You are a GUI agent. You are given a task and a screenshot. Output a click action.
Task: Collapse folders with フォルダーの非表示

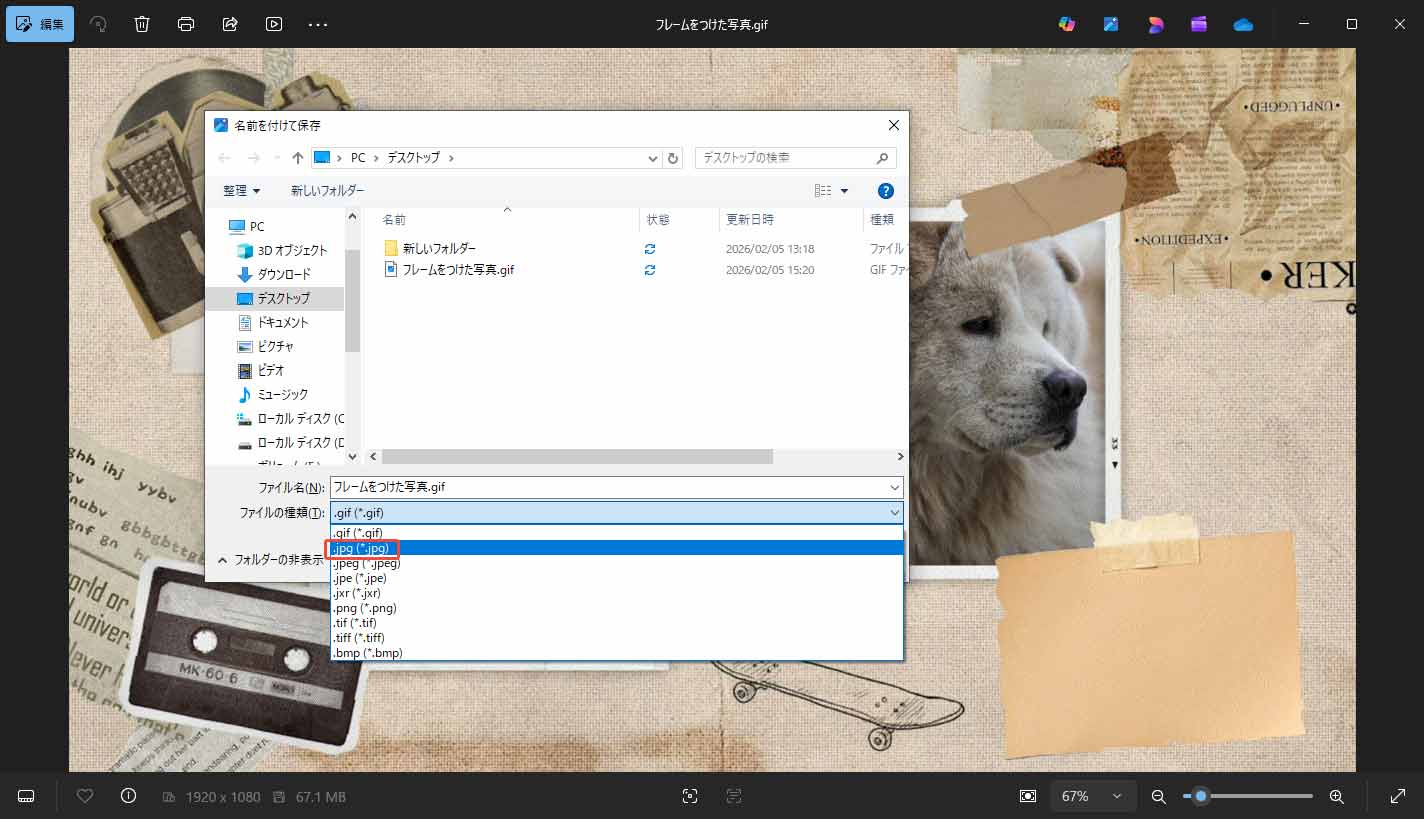point(270,560)
